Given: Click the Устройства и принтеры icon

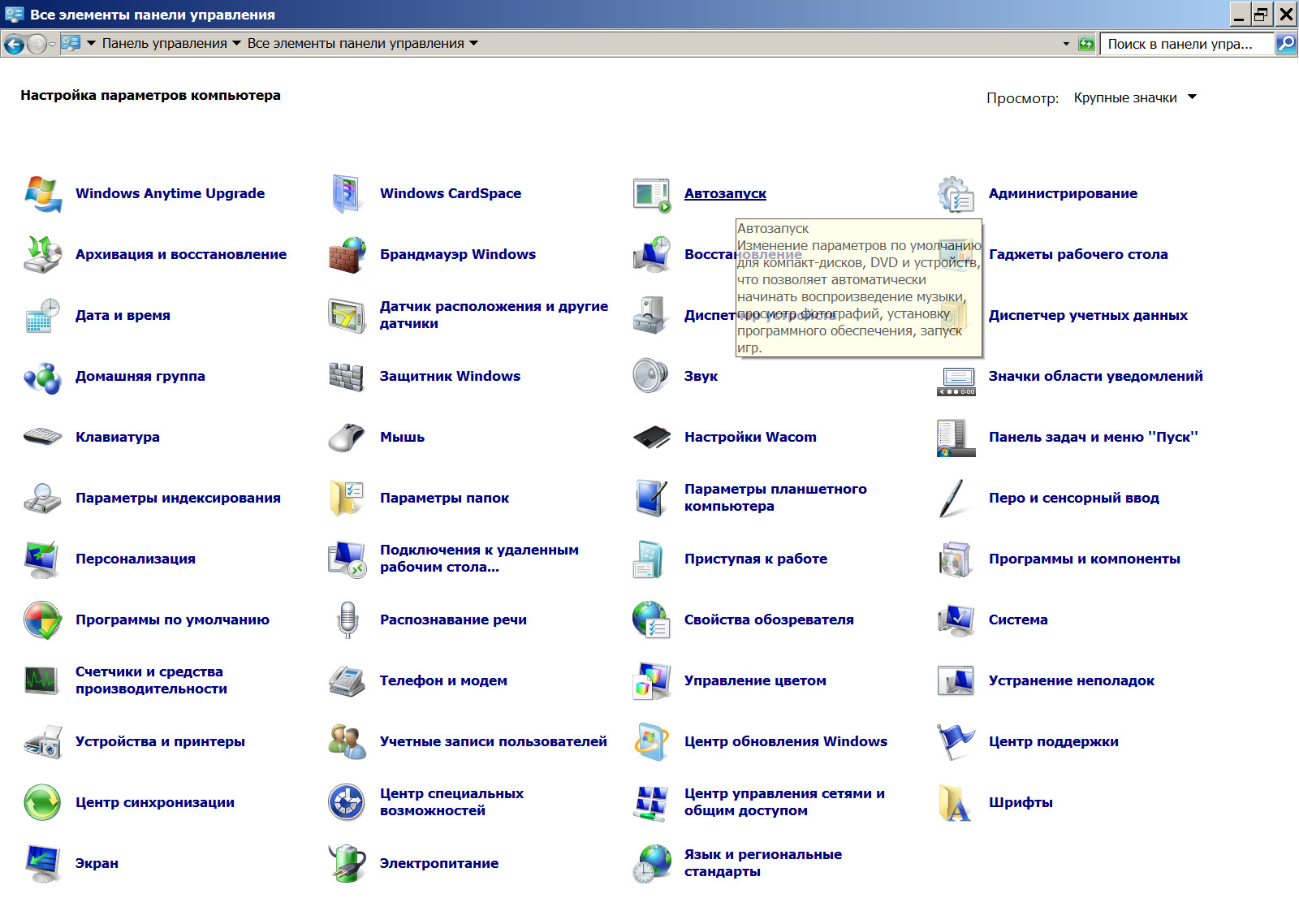Looking at the screenshot, I should pyautogui.click(x=42, y=742).
